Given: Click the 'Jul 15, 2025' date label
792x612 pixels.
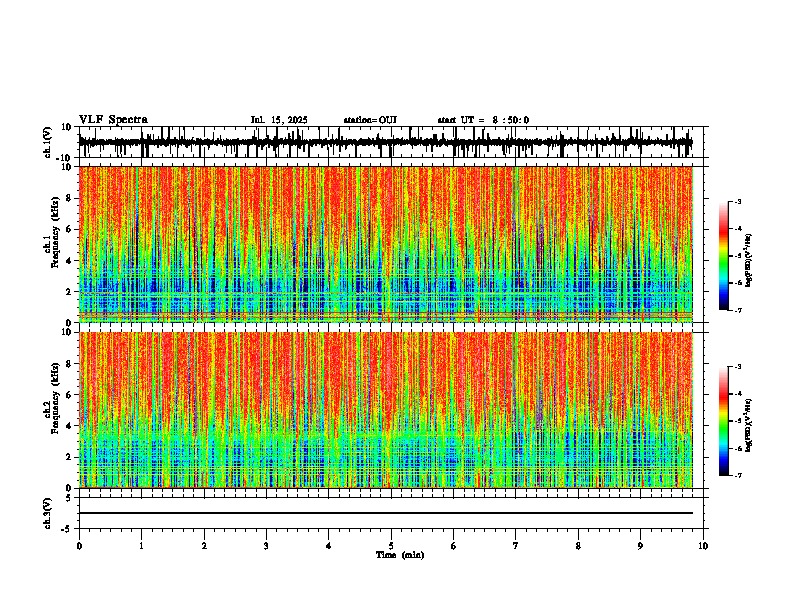Looking at the screenshot, I should pyautogui.click(x=279, y=120).
